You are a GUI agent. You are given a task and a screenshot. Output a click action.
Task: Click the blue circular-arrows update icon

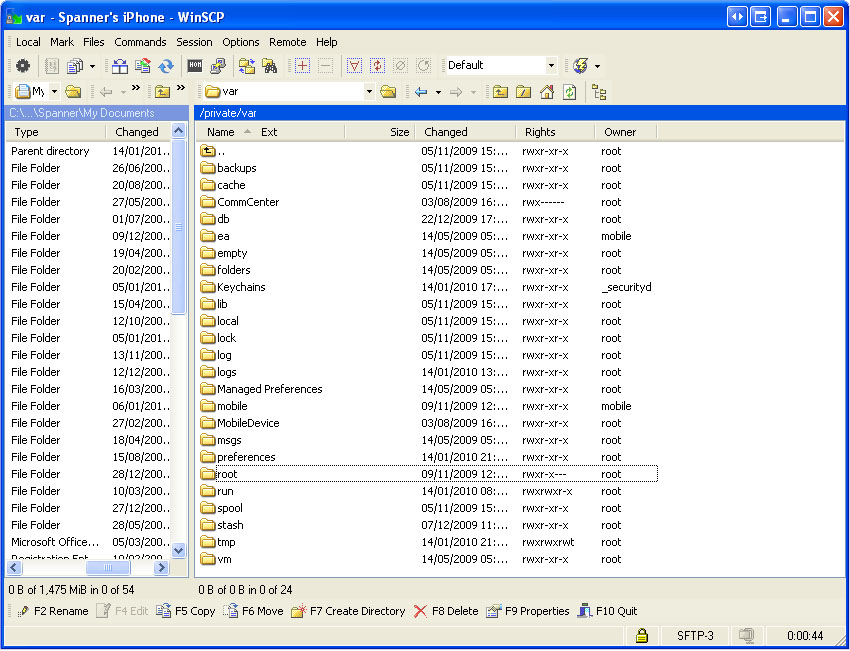pos(166,66)
